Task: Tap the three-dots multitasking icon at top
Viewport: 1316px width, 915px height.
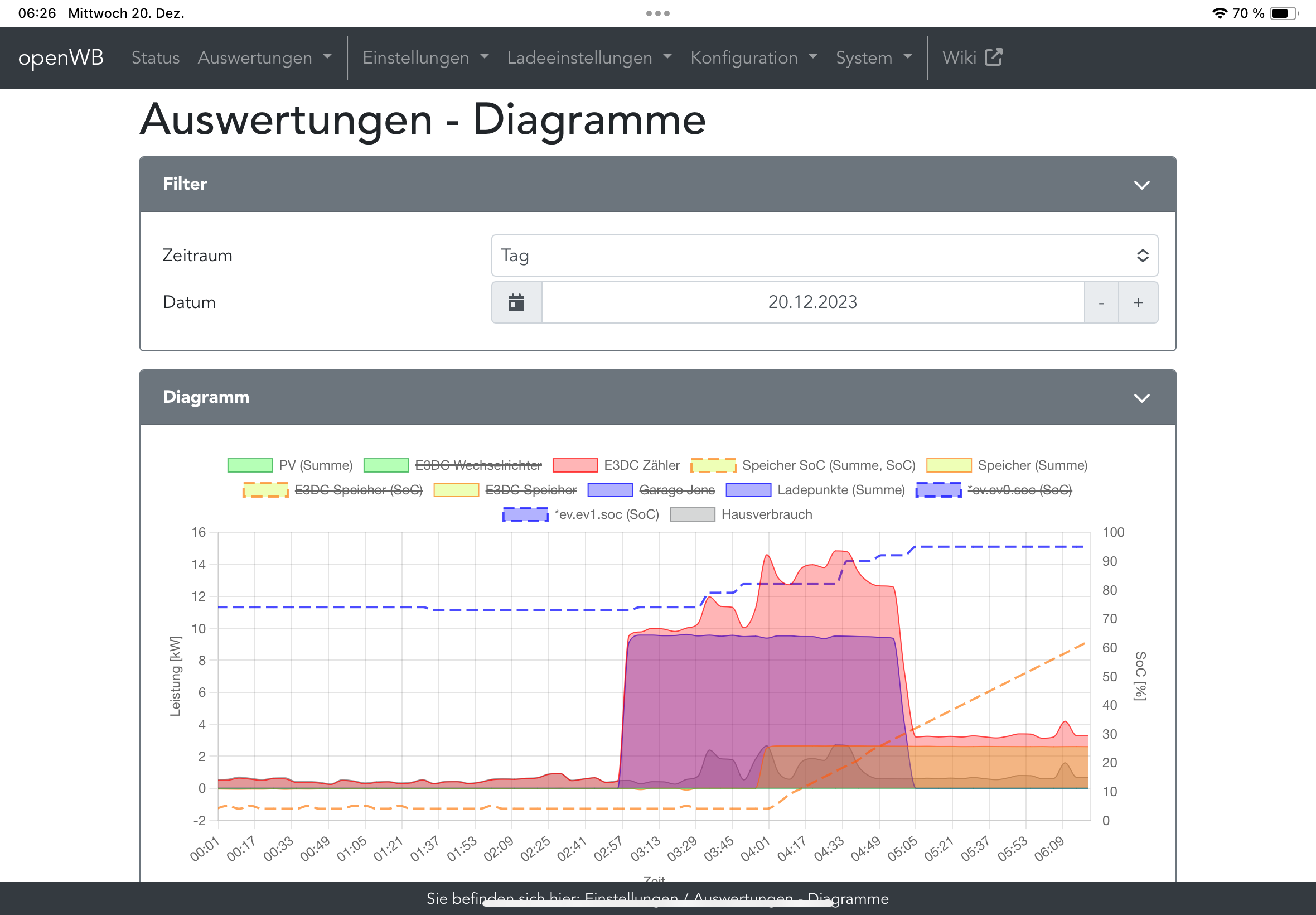Action: point(657,13)
